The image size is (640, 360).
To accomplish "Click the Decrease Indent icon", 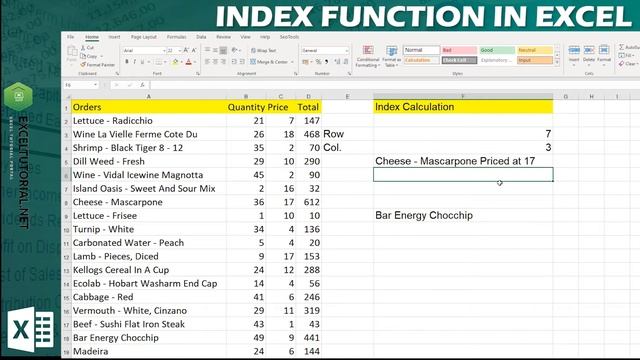I will click(x=234, y=62).
